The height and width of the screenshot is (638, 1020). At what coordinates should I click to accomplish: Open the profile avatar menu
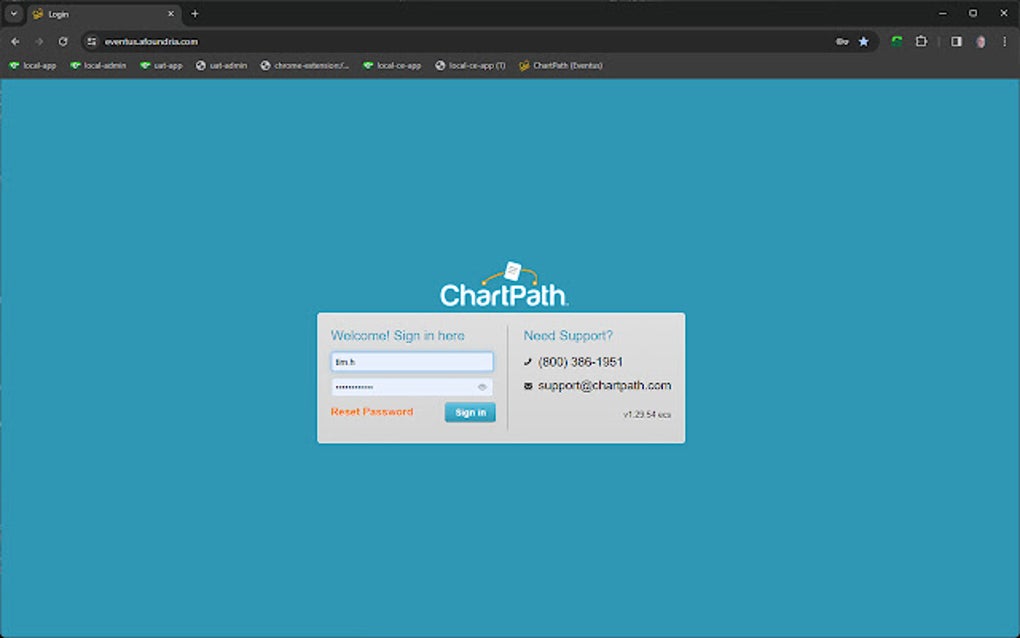pos(980,42)
